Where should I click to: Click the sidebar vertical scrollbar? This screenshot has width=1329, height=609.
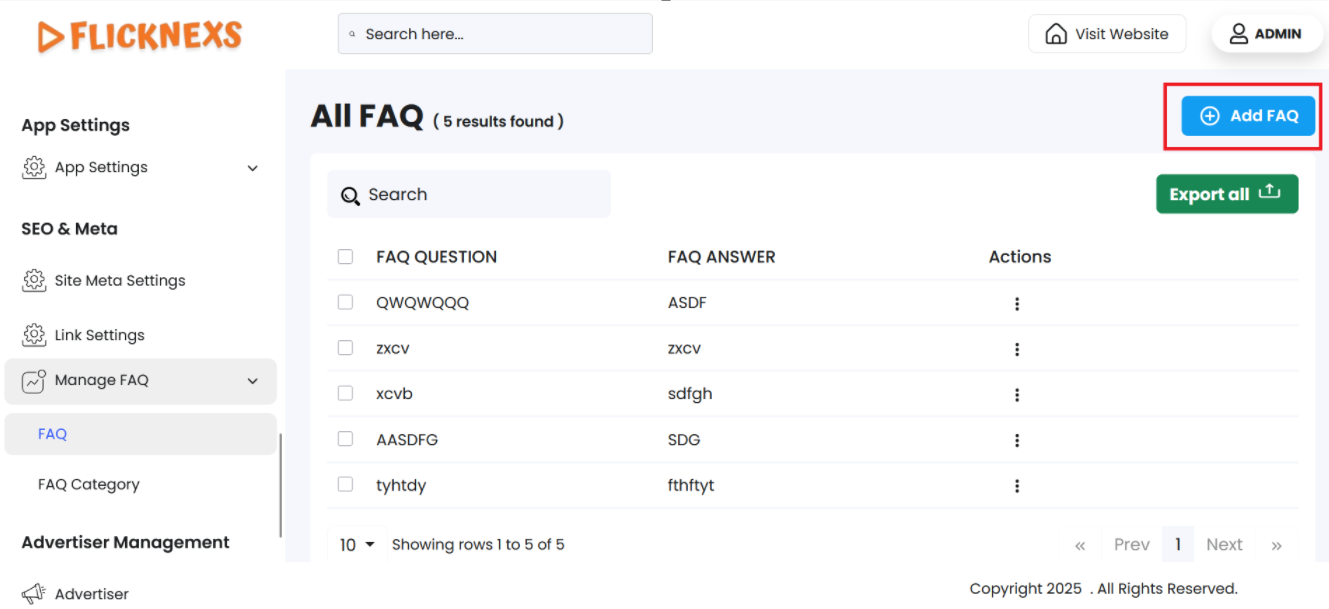(281, 485)
